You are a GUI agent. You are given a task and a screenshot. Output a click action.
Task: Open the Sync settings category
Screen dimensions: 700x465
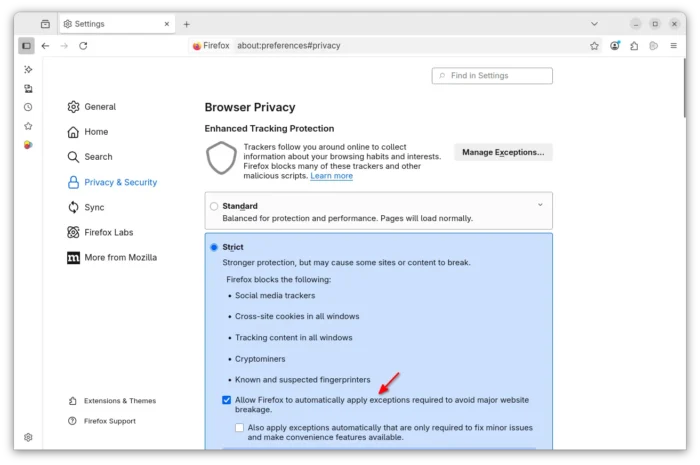[x=94, y=207]
